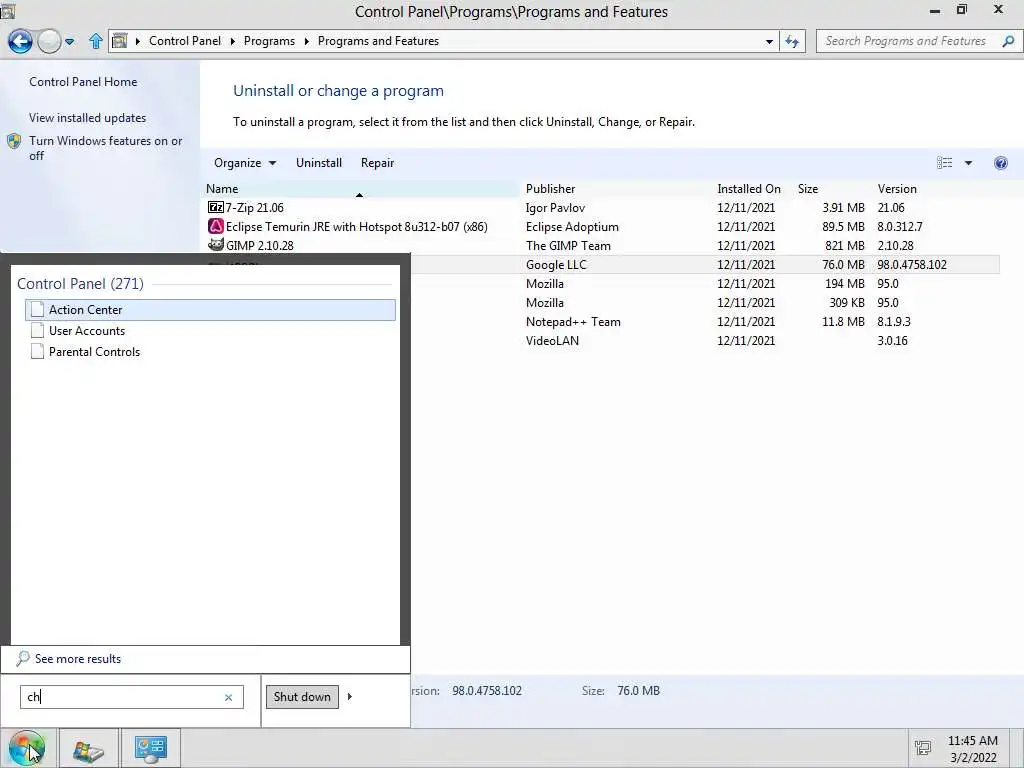Select the Google LLC publisher row
Screen dimensions: 1024x768
tap(704, 264)
